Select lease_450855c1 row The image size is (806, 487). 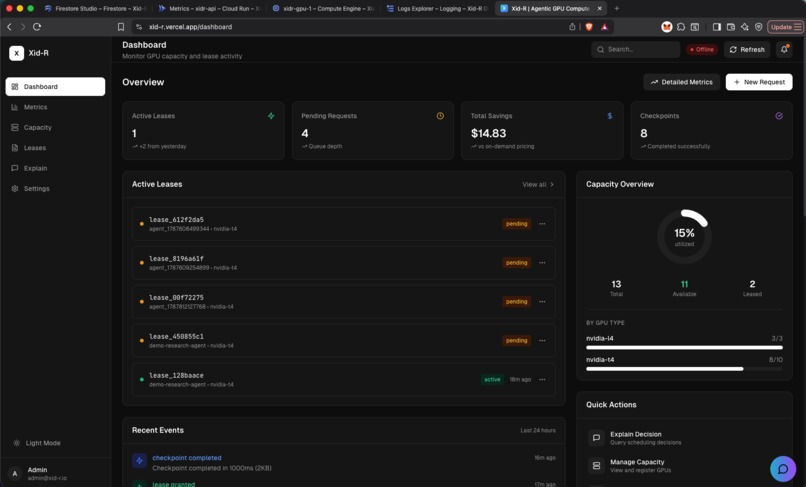tap(343, 340)
